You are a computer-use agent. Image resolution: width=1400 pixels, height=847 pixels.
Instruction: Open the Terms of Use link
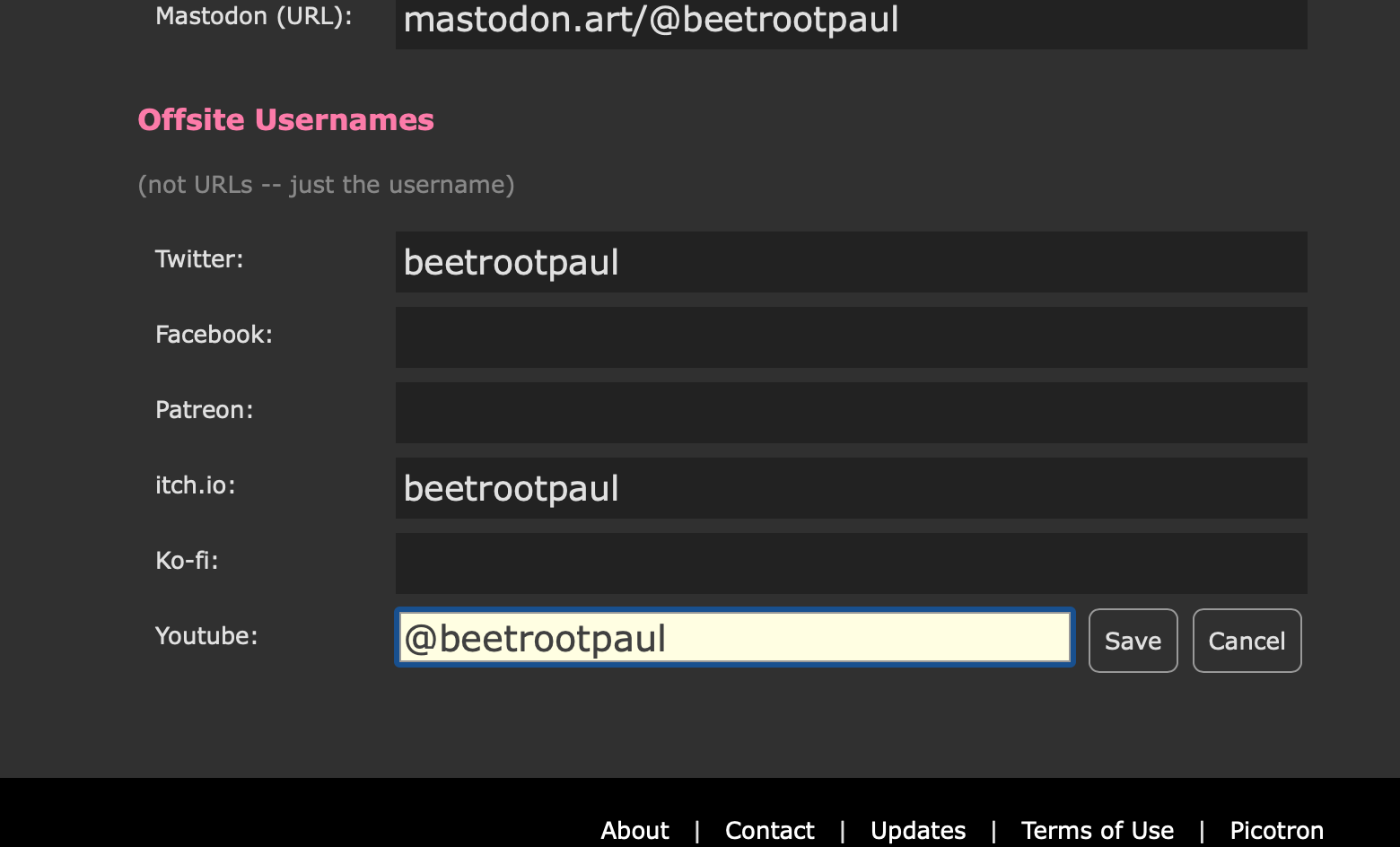1097,831
